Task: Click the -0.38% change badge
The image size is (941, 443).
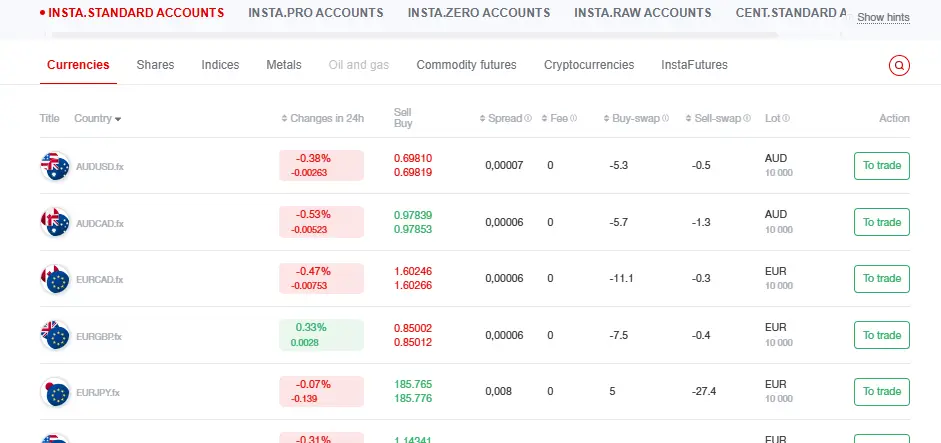Action: point(322,165)
